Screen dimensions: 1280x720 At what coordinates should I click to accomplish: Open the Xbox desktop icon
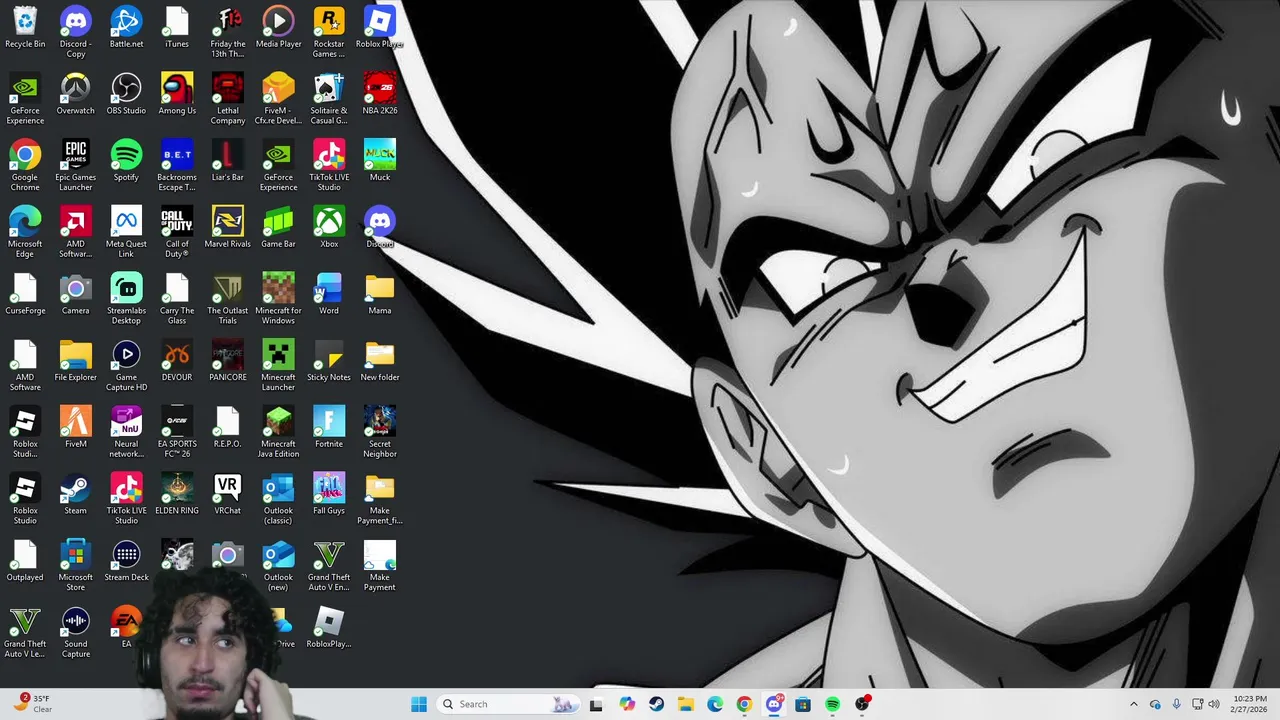(x=329, y=228)
